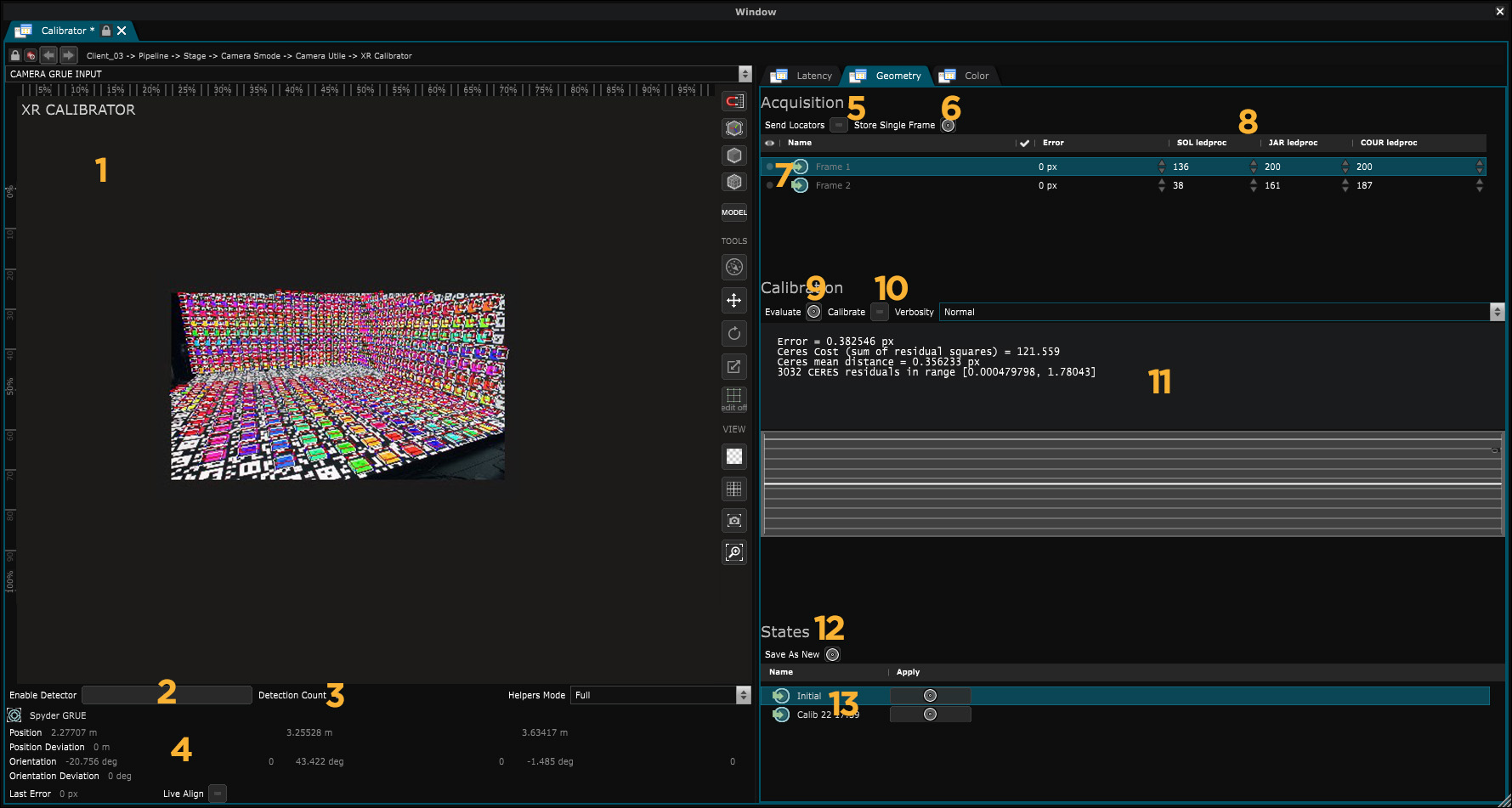Screen dimensions: 1512x808
Task: Click the Name column header in Acquisition
Action: coord(800,143)
